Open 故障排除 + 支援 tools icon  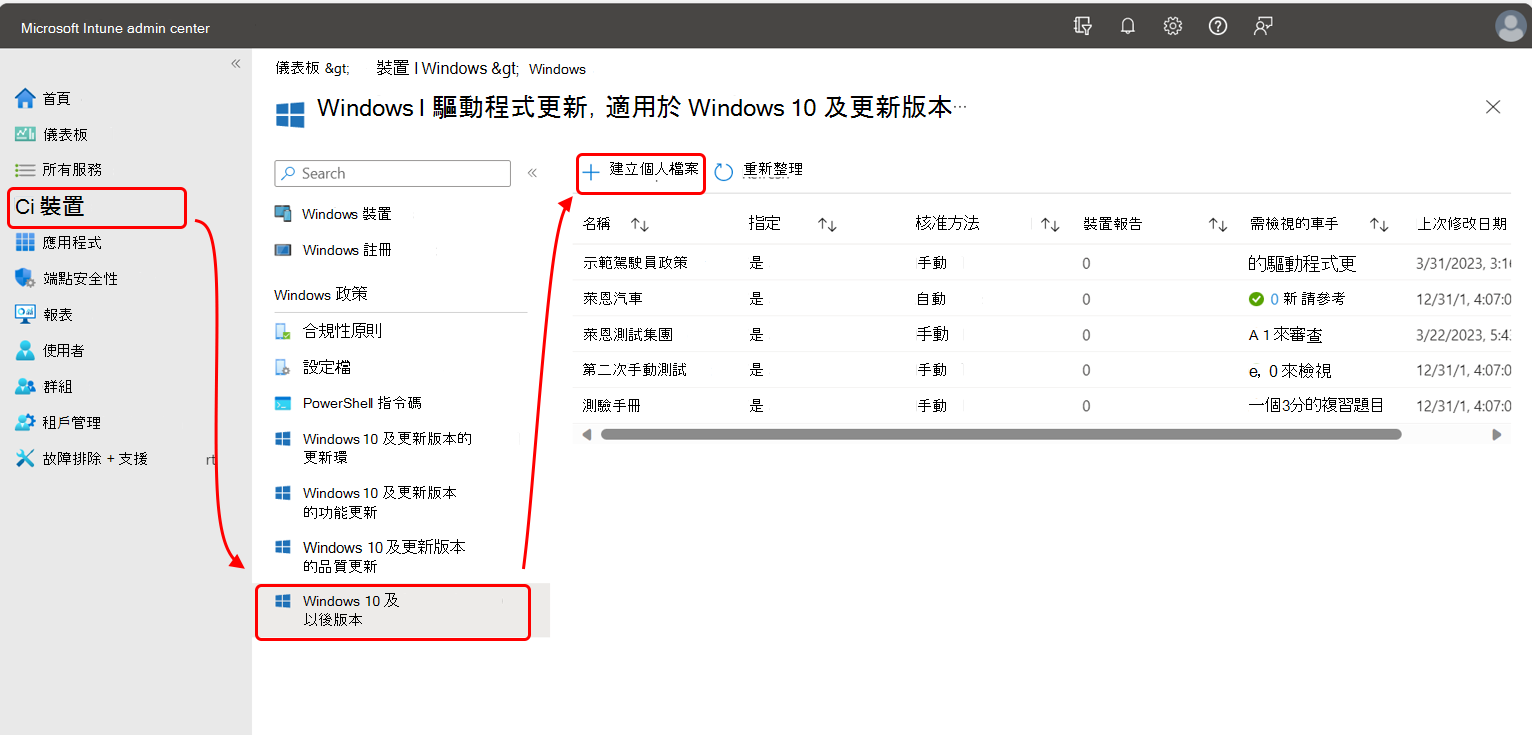pyautogui.click(x=25, y=458)
